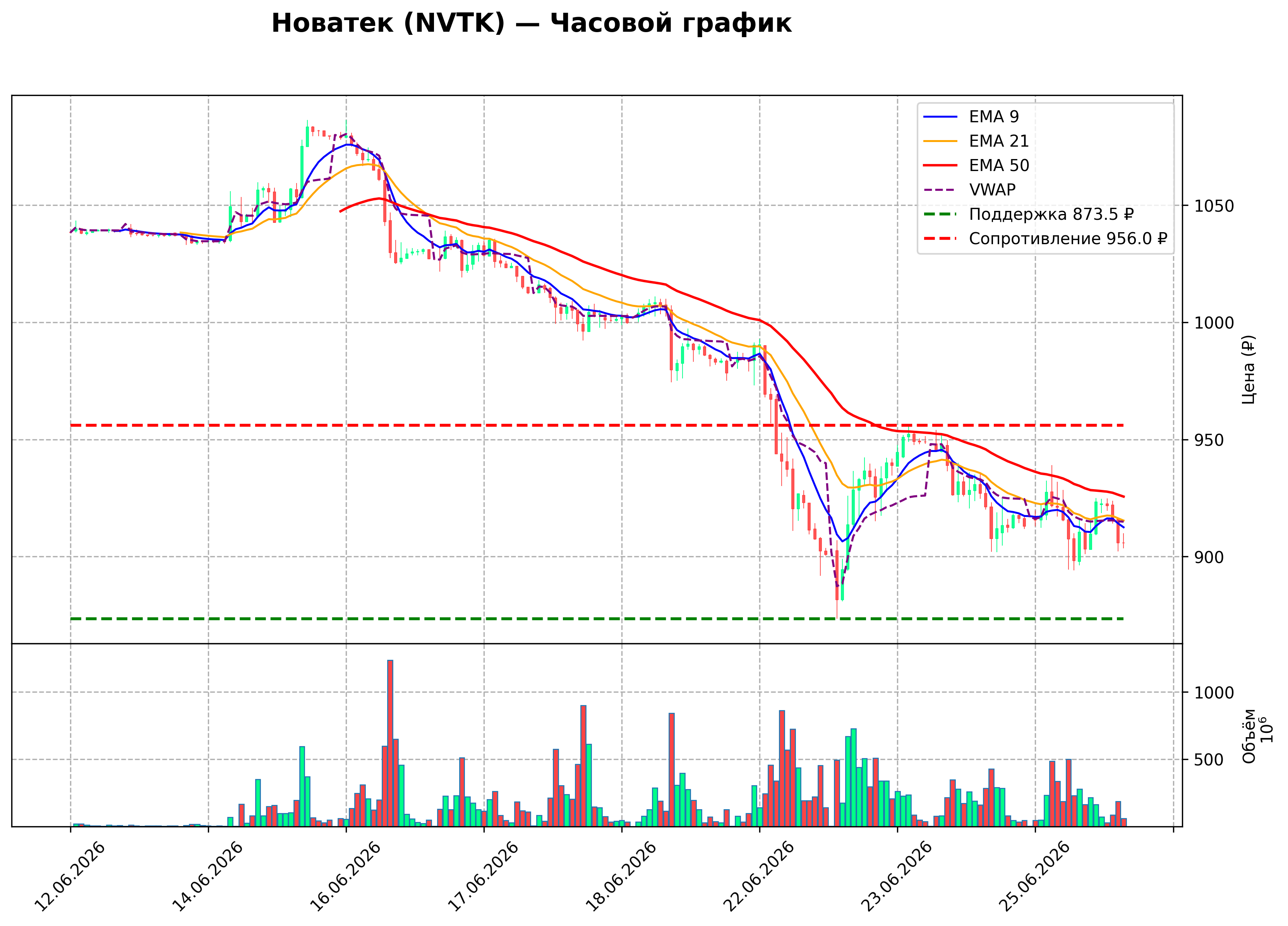The height and width of the screenshot is (926, 1288).
Task: Click the red dashed sample beside Сопротивление
Action: click(x=940, y=239)
